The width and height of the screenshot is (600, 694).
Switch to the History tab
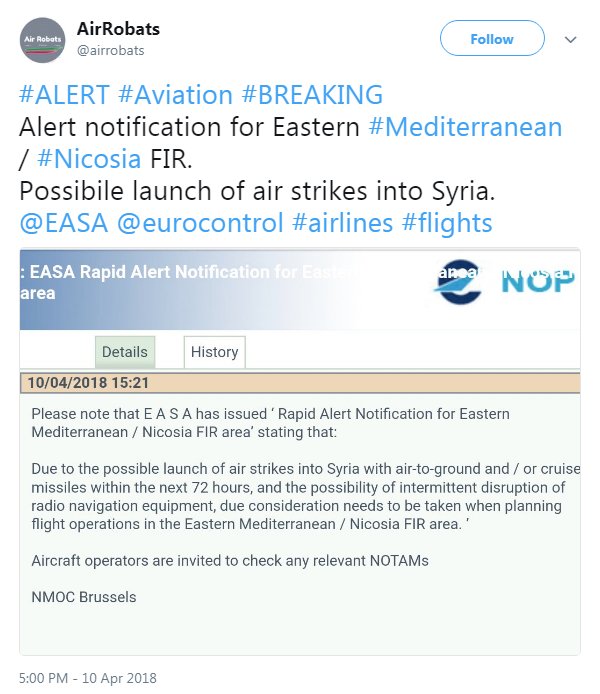214,352
